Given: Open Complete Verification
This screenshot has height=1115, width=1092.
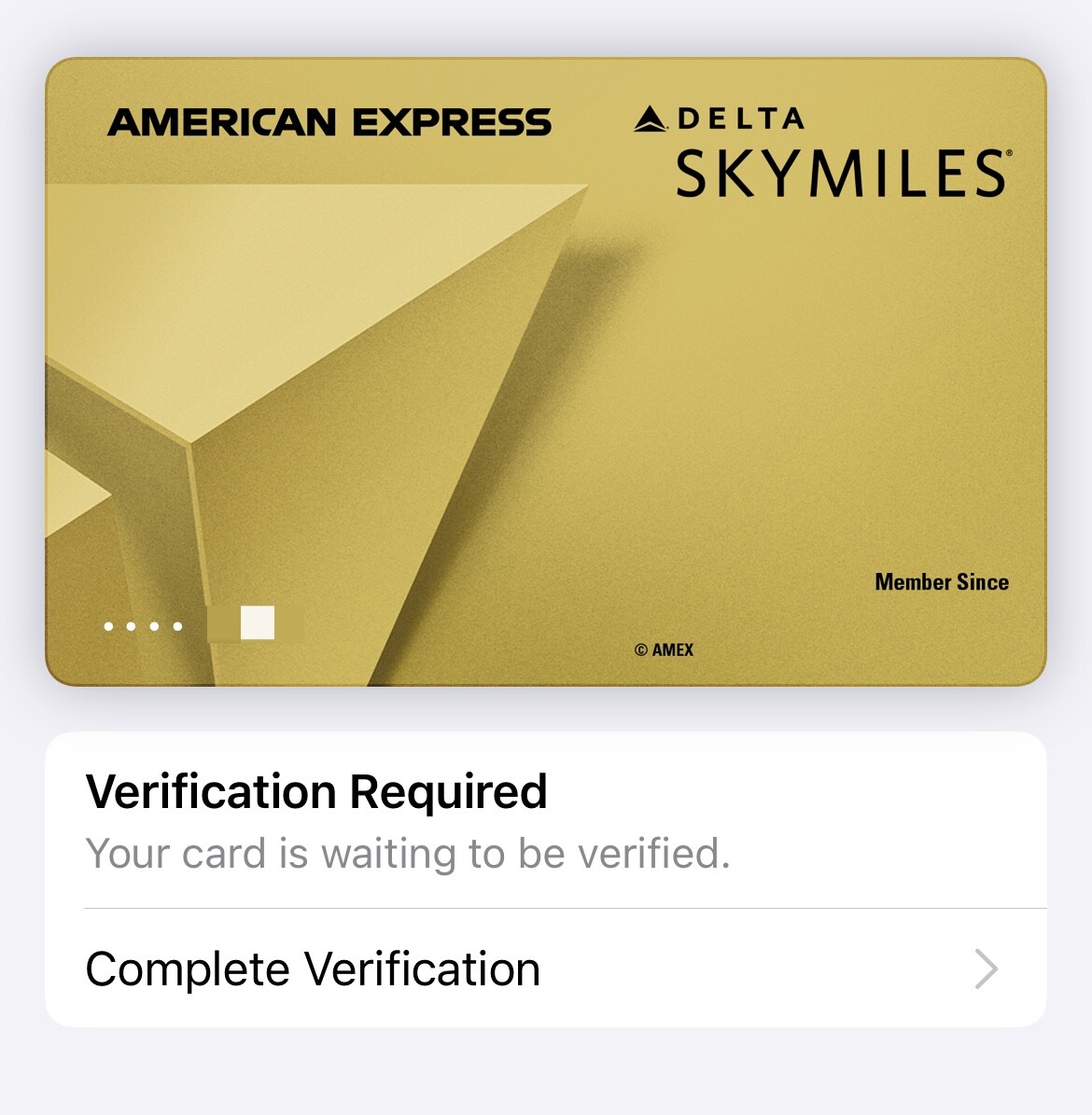Looking at the screenshot, I should coord(312,969).
